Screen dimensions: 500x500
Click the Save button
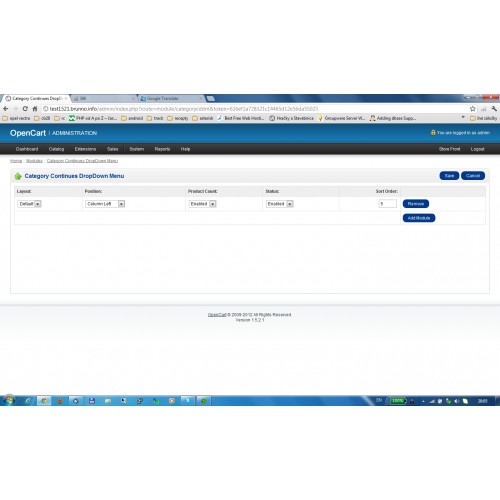point(449,176)
